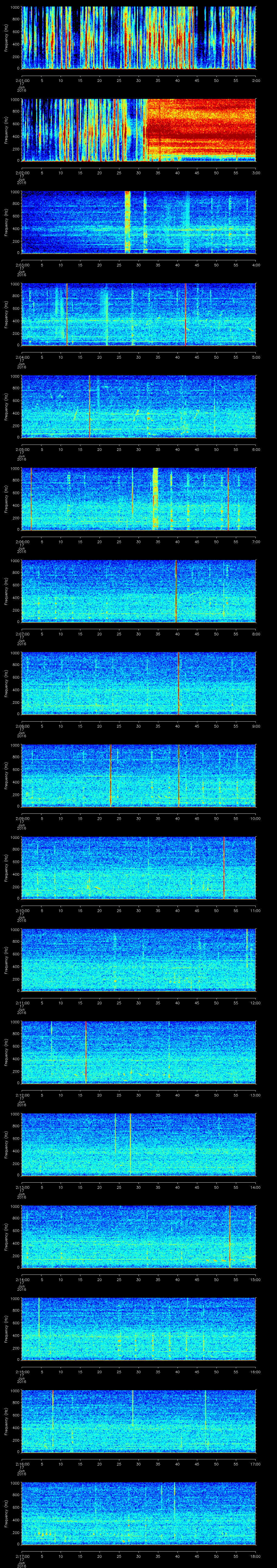Open the spectrogram panel starting at 2:09:00
277x1568 pixels.
139,775
